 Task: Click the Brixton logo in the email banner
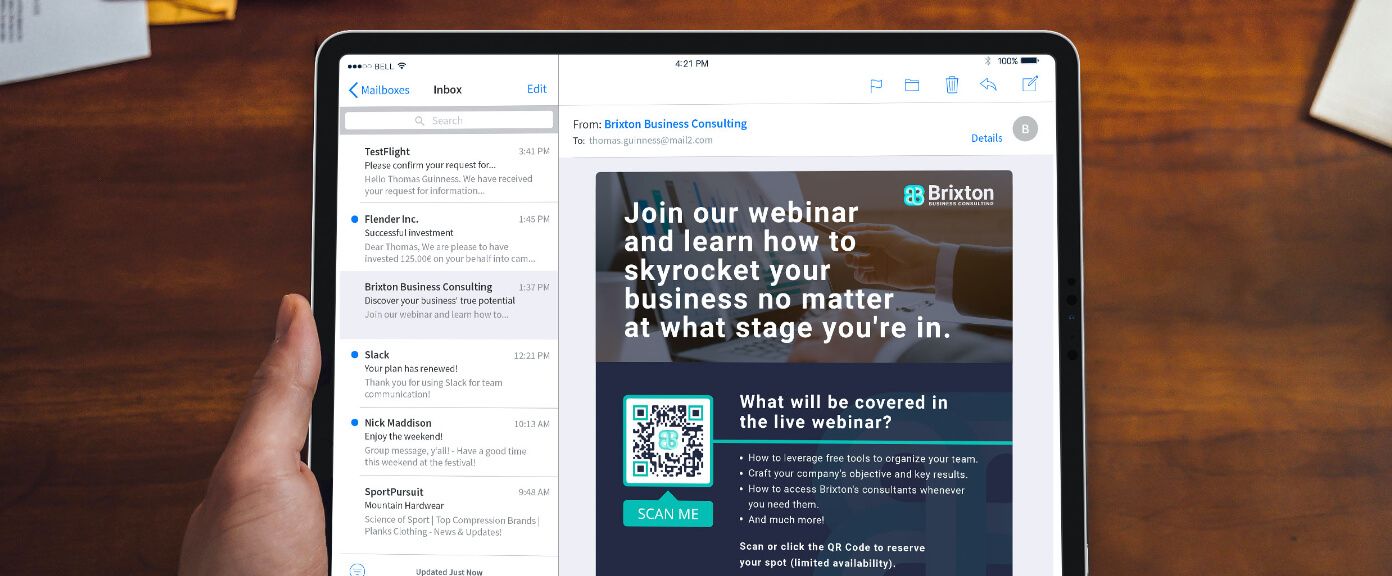click(949, 195)
